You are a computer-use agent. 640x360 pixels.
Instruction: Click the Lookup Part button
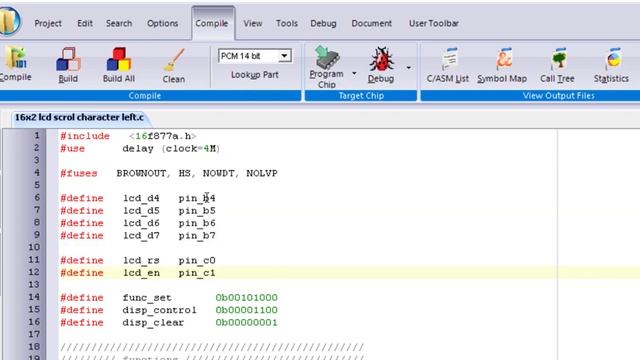tap(255, 75)
